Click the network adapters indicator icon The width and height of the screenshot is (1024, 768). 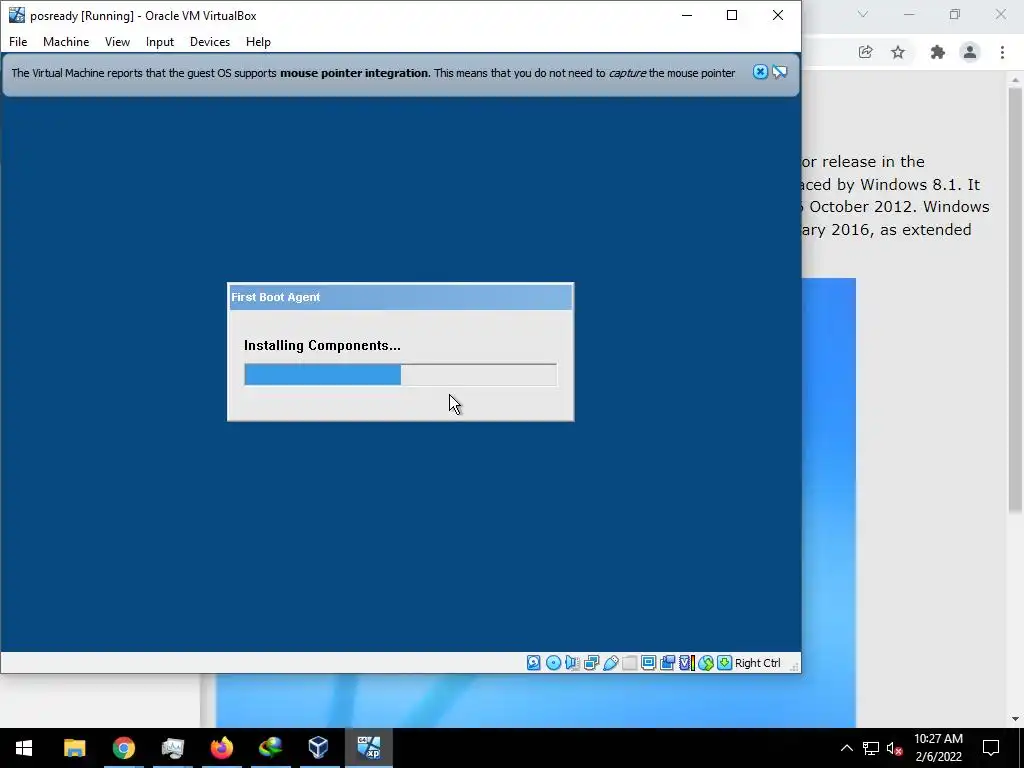tap(592, 663)
